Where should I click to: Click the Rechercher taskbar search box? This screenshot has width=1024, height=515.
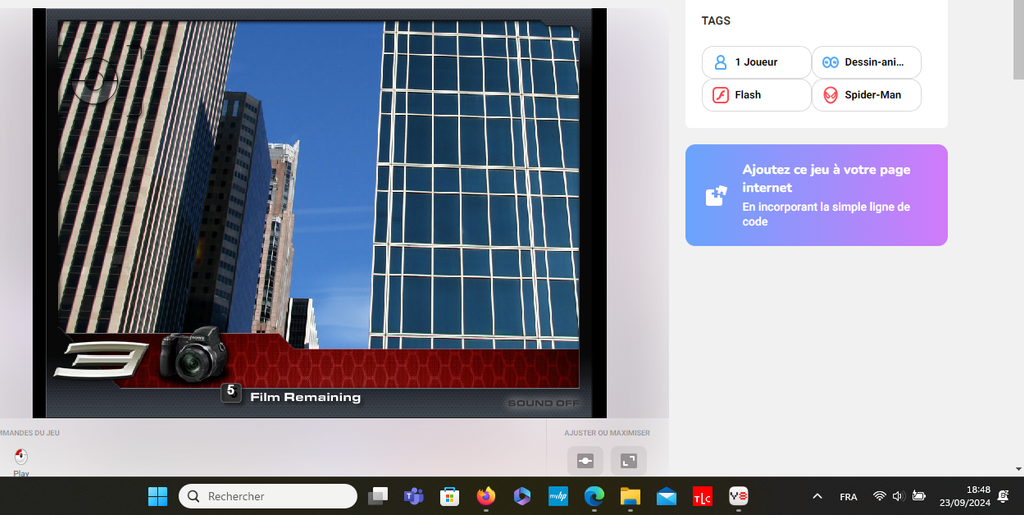[268, 496]
